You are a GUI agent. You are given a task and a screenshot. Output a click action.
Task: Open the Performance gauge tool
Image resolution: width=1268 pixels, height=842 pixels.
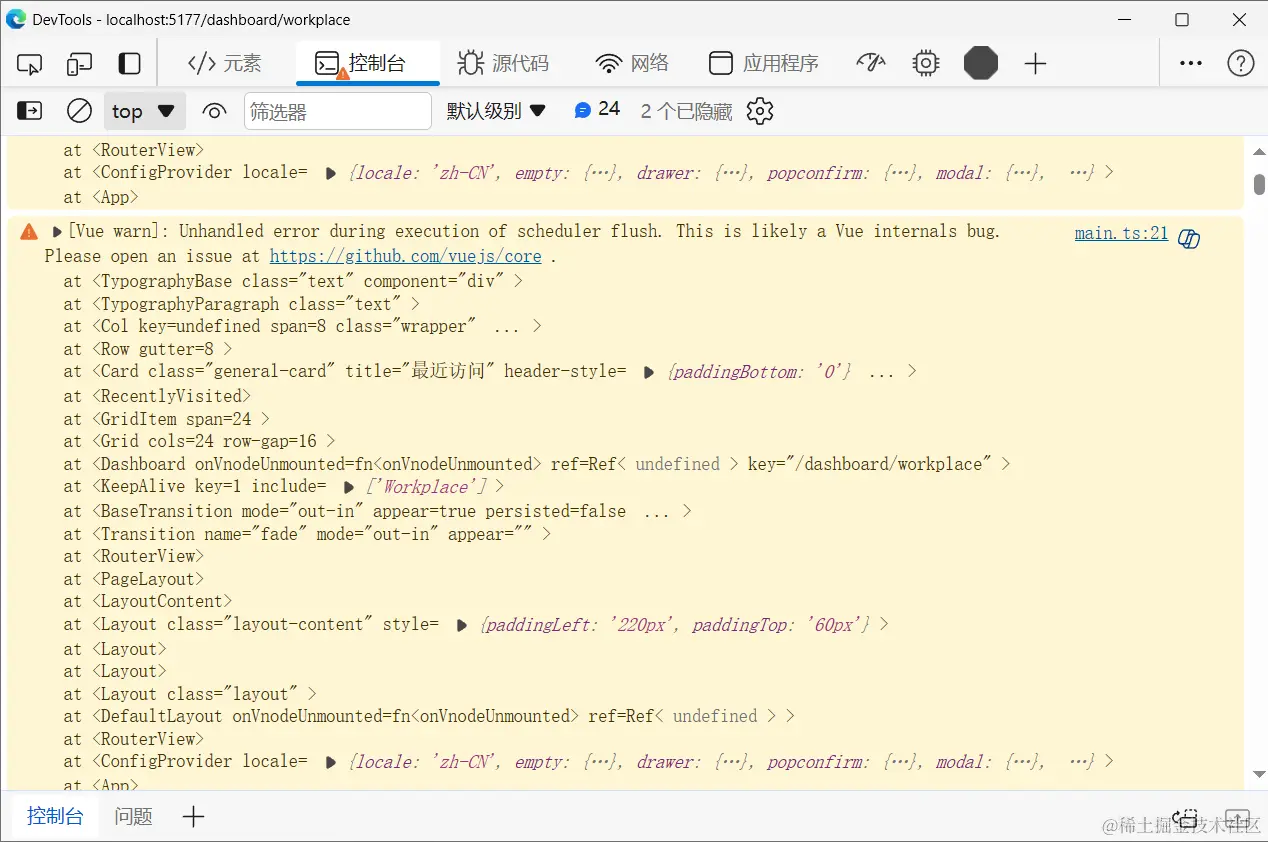[872, 64]
